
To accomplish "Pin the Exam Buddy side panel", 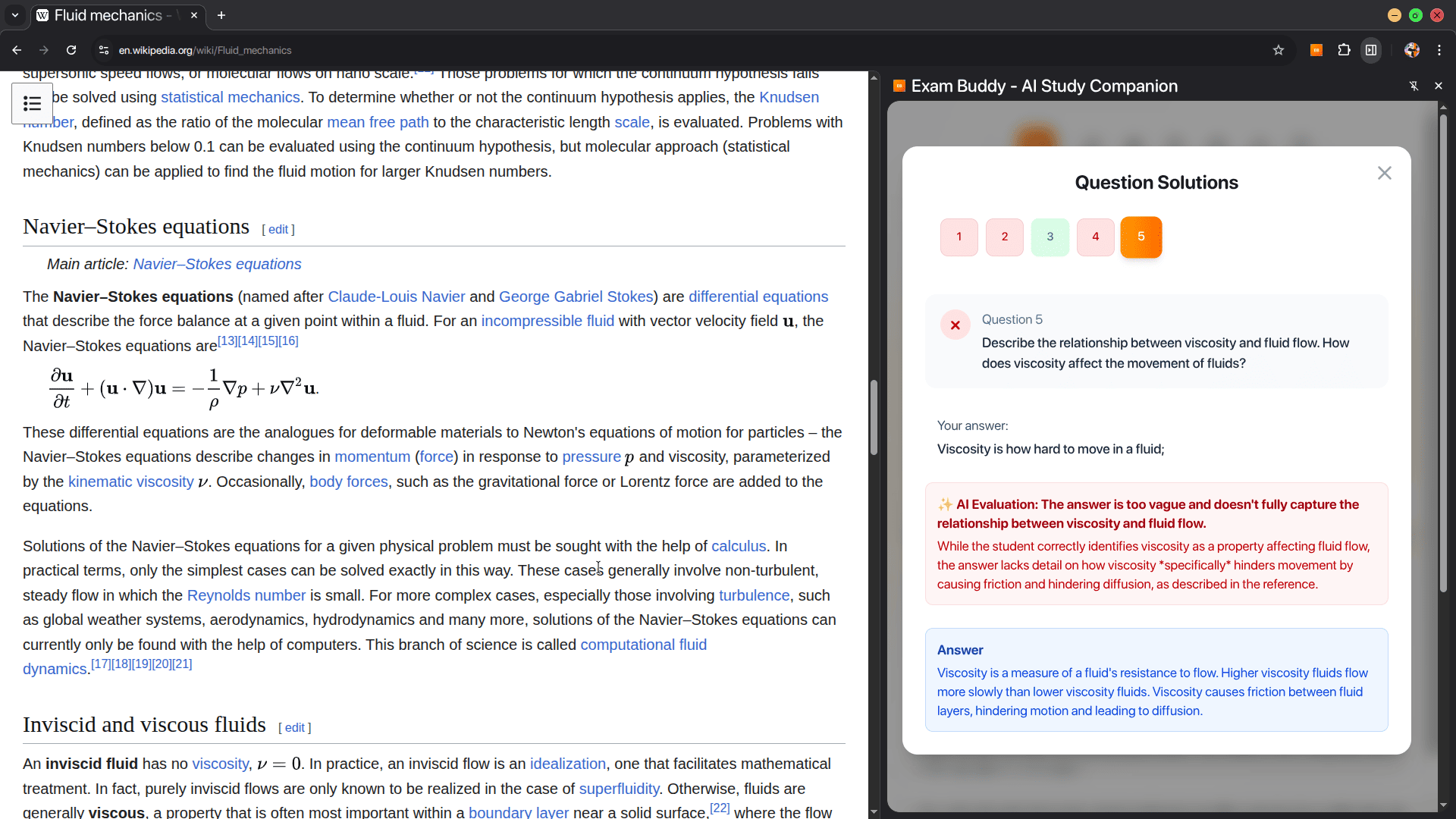I will [1414, 86].
